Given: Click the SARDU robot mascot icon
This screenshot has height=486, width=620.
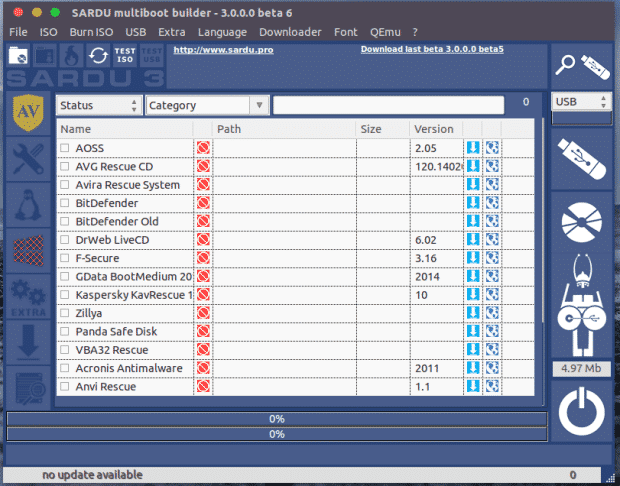Looking at the screenshot, I should [582, 305].
